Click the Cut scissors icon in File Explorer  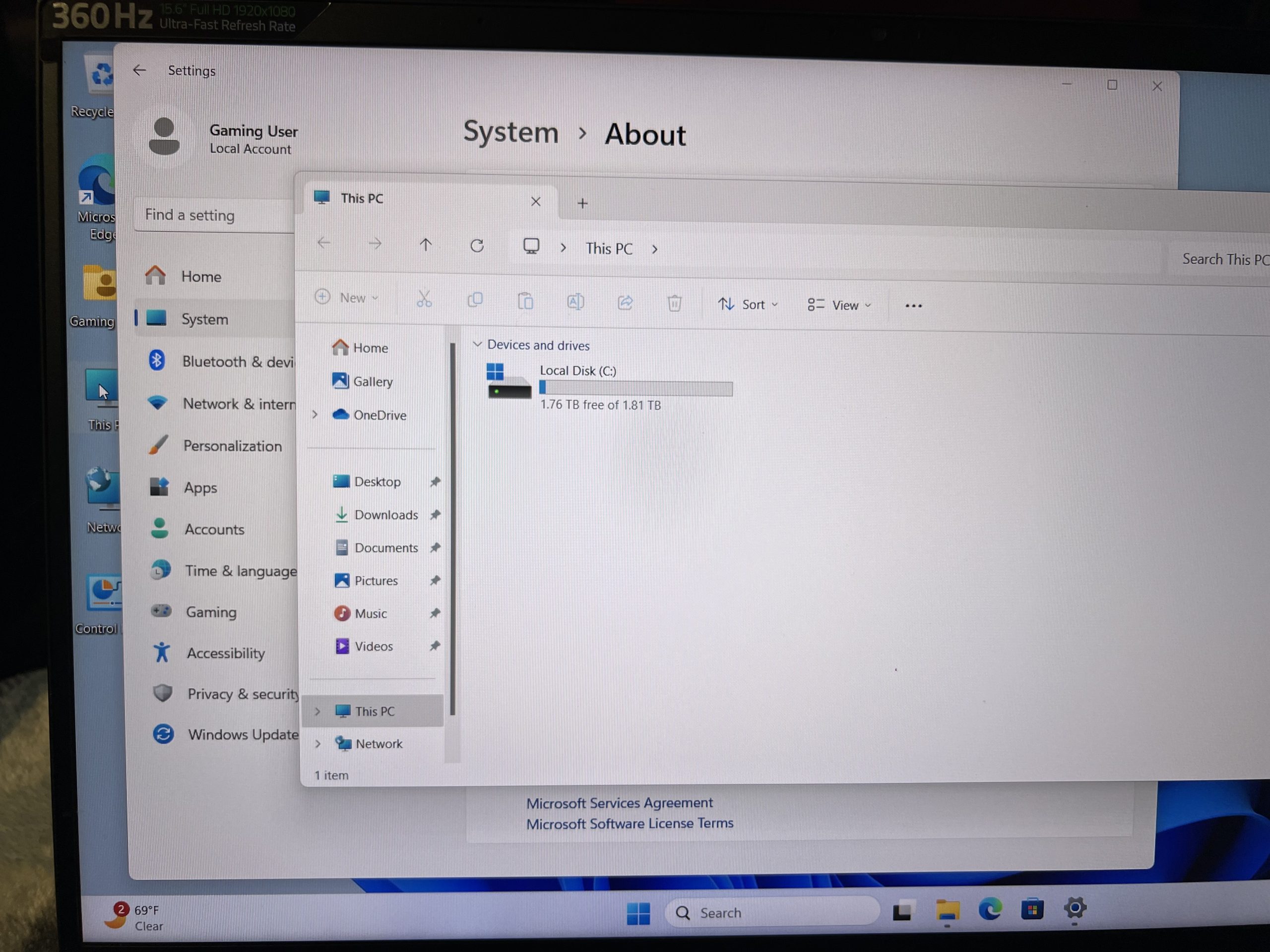tap(424, 299)
